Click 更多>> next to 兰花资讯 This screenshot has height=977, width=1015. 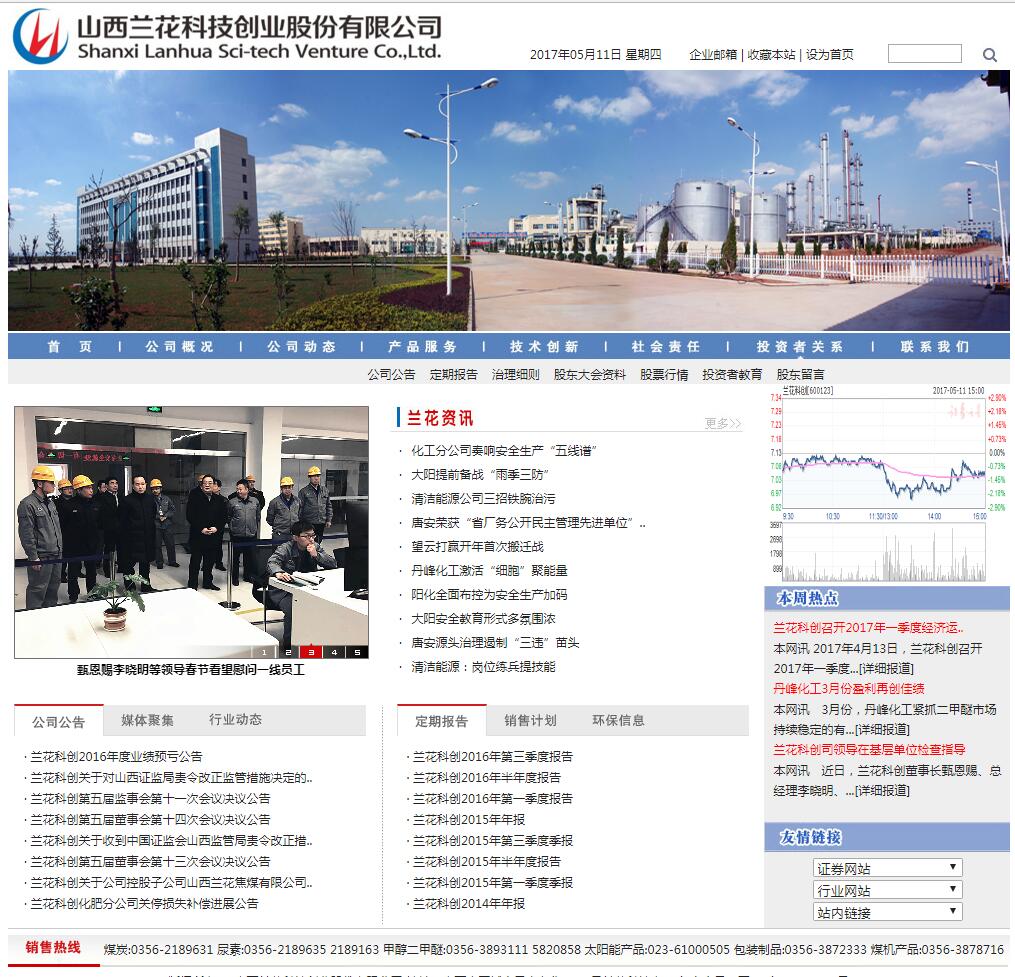(x=722, y=423)
